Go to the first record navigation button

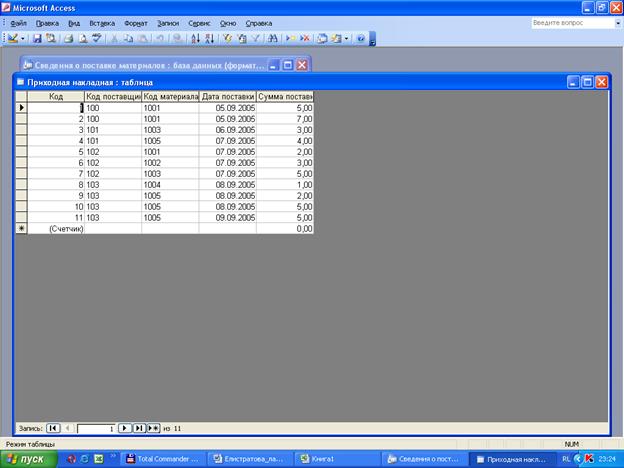coord(53,428)
